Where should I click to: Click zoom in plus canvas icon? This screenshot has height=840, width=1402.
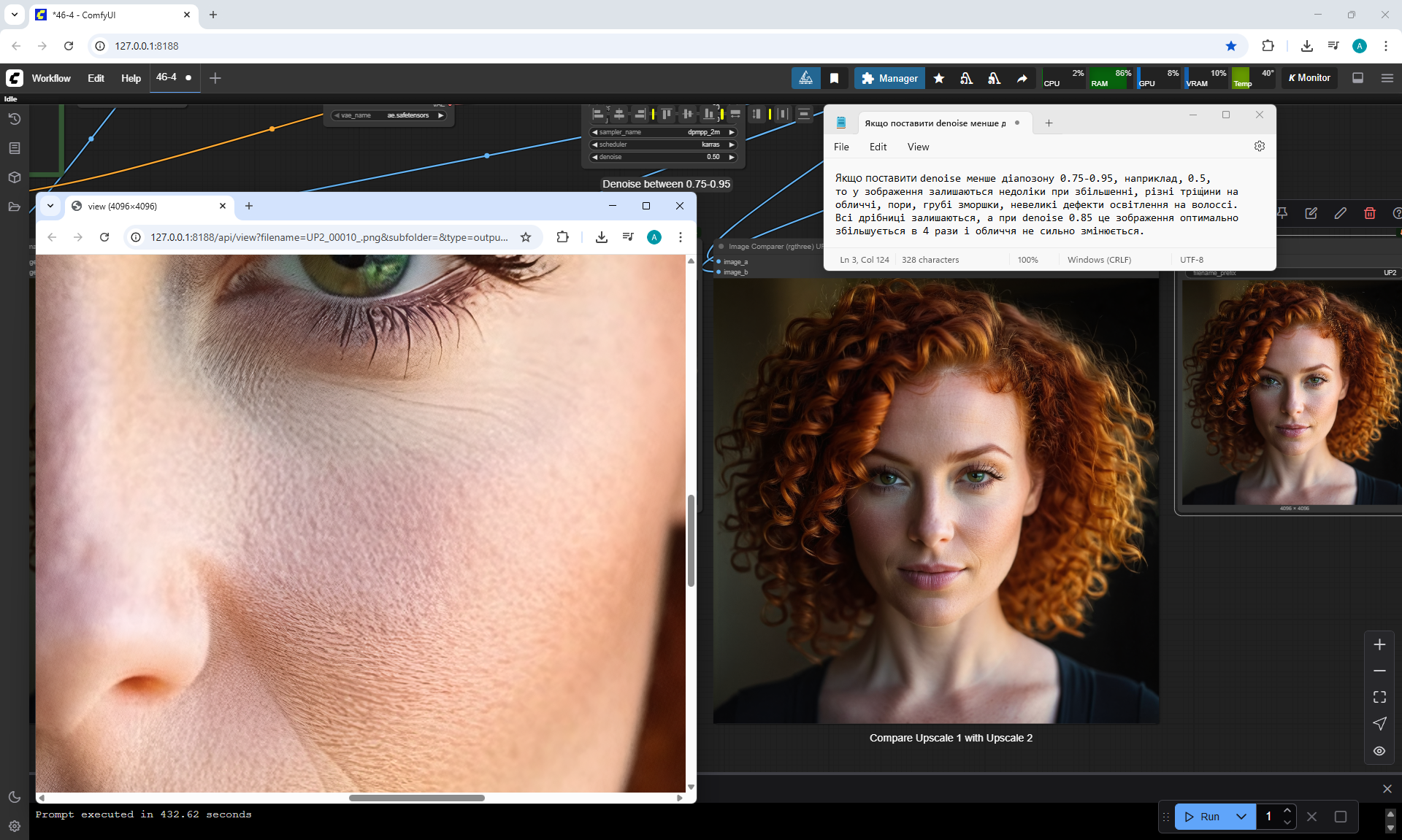(x=1379, y=644)
